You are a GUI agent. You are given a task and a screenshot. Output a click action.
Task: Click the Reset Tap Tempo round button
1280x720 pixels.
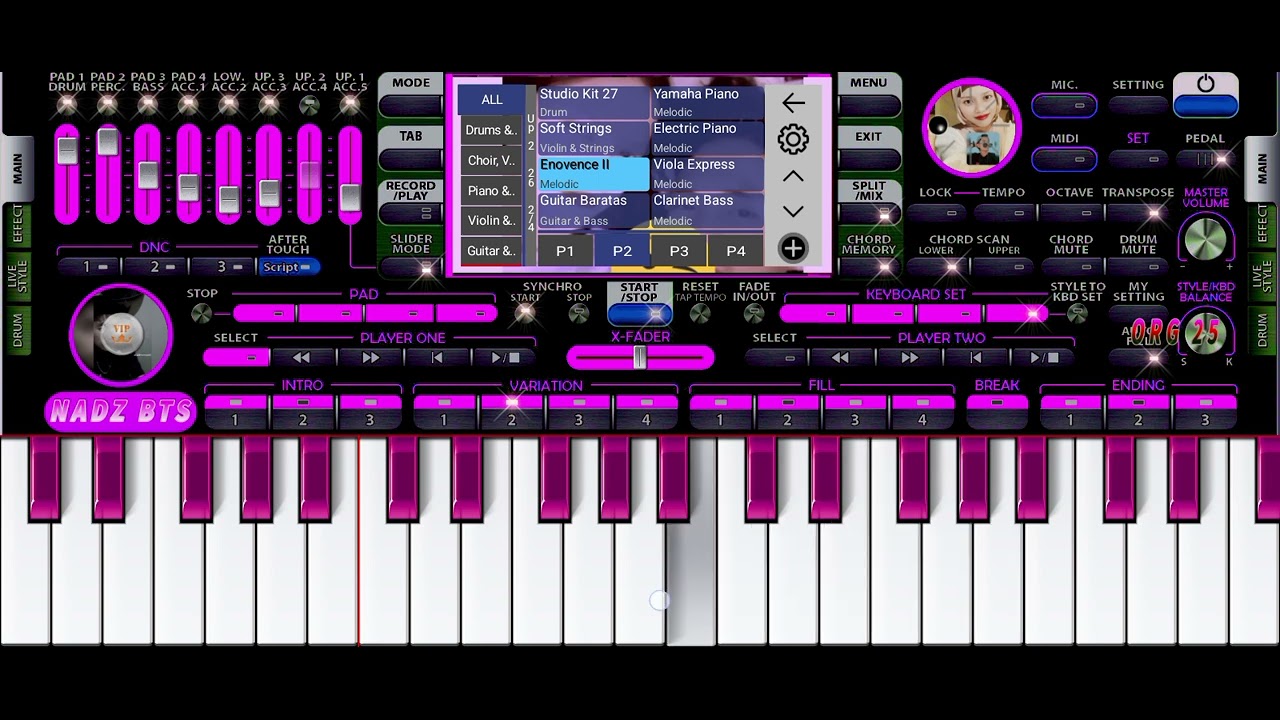[700, 313]
